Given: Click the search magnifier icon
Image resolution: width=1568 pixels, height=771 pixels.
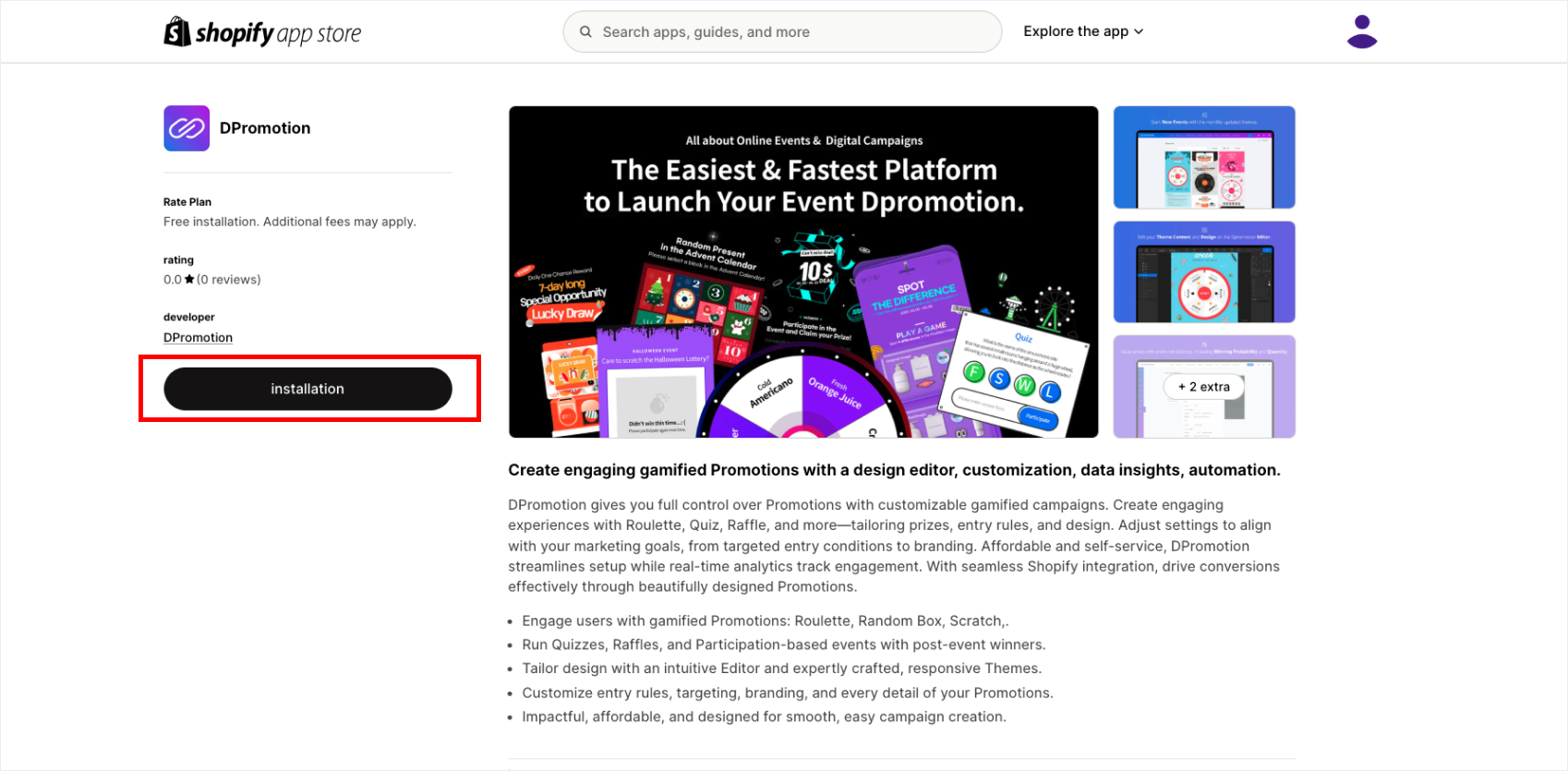Looking at the screenshot, I should (585, 31).
